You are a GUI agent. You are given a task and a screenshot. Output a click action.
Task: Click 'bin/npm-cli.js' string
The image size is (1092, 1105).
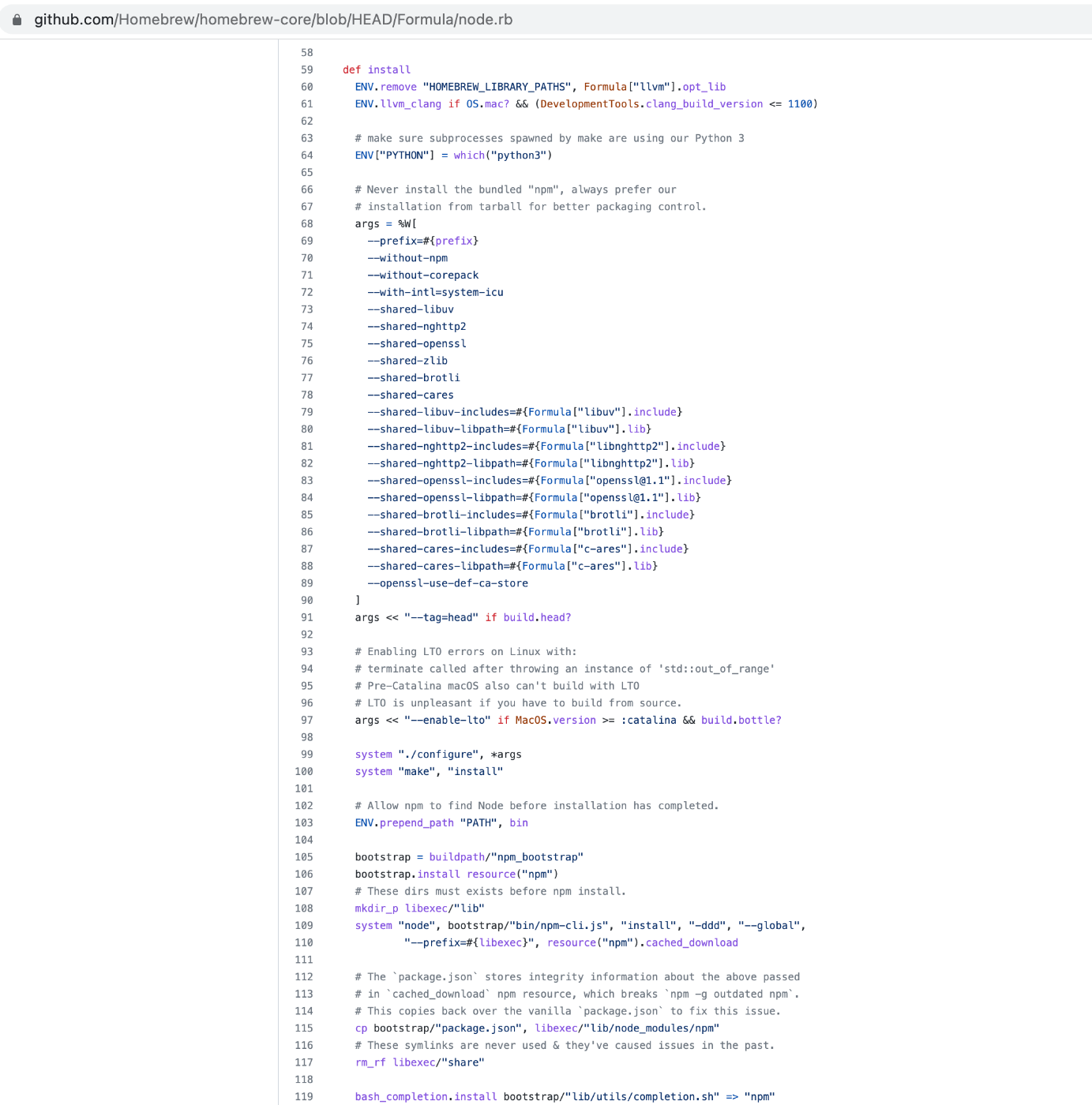click(x=559, y=926)
